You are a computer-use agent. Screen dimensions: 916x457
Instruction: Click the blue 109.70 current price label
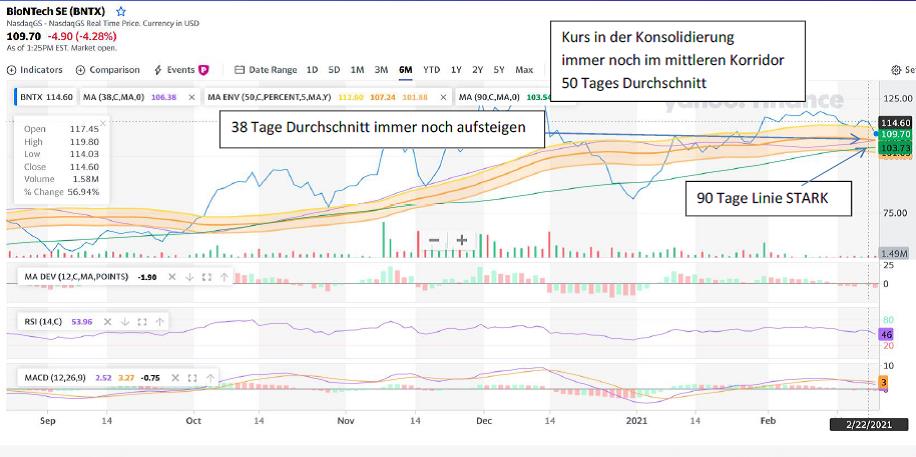tap(896, 134)
